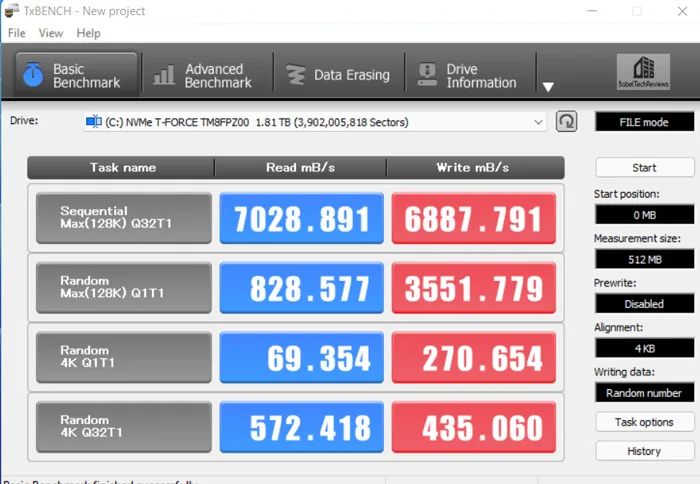Viewport: 700px width, 484px height.
Task: Click the 435.060 write result
Action: pyautogui.click(x=474, y=427)
